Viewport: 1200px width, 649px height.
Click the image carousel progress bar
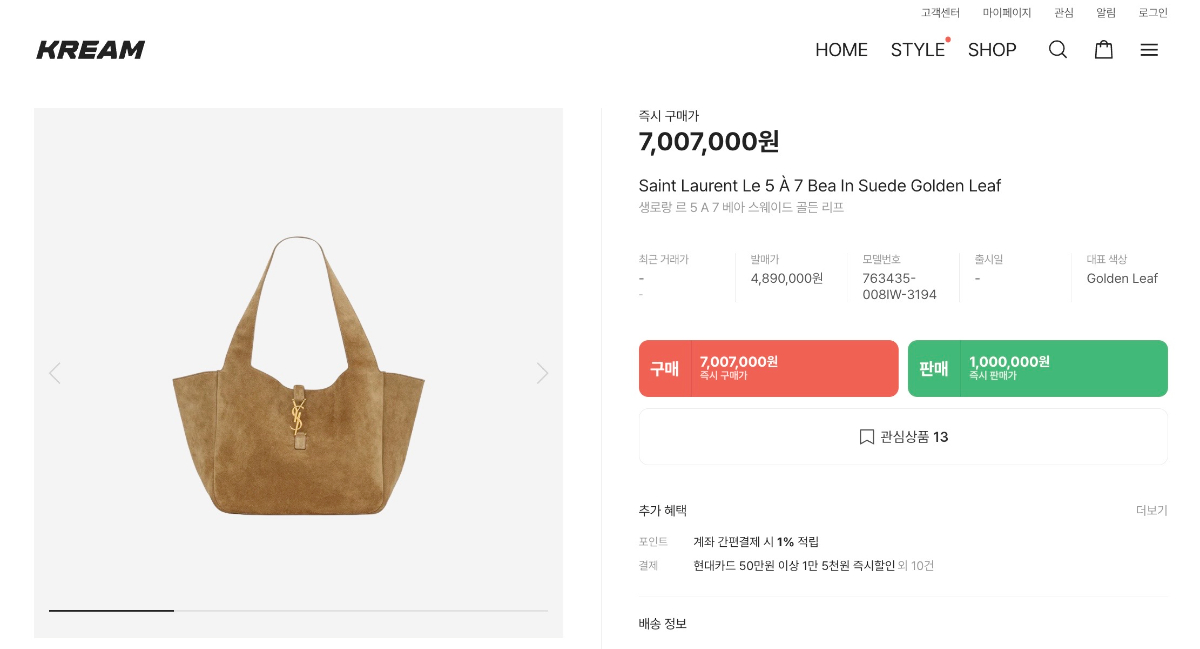click(x=298, y=610)
